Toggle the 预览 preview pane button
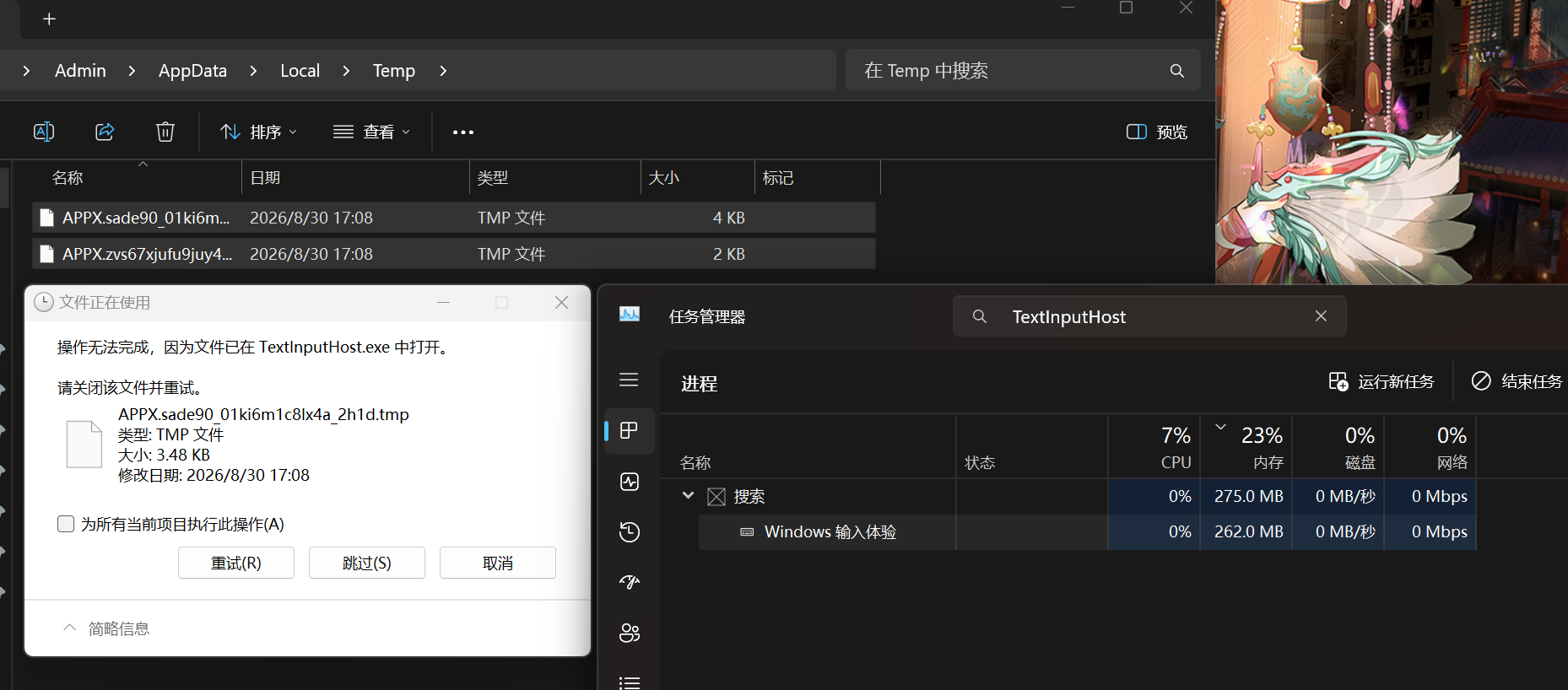1568x690 pixels. (1157, 132)
